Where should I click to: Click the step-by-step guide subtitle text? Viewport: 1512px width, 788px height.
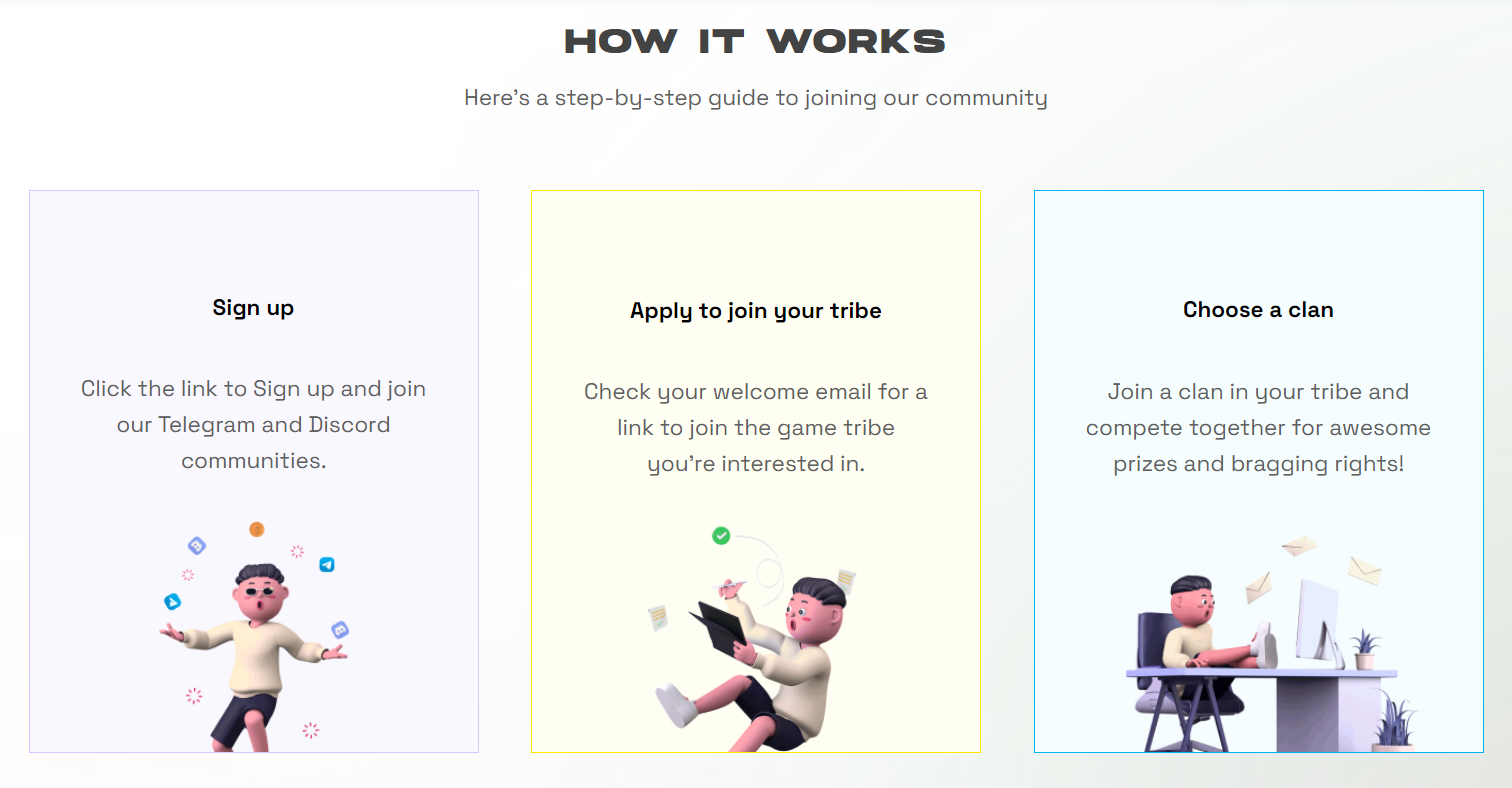pos(756,98)
